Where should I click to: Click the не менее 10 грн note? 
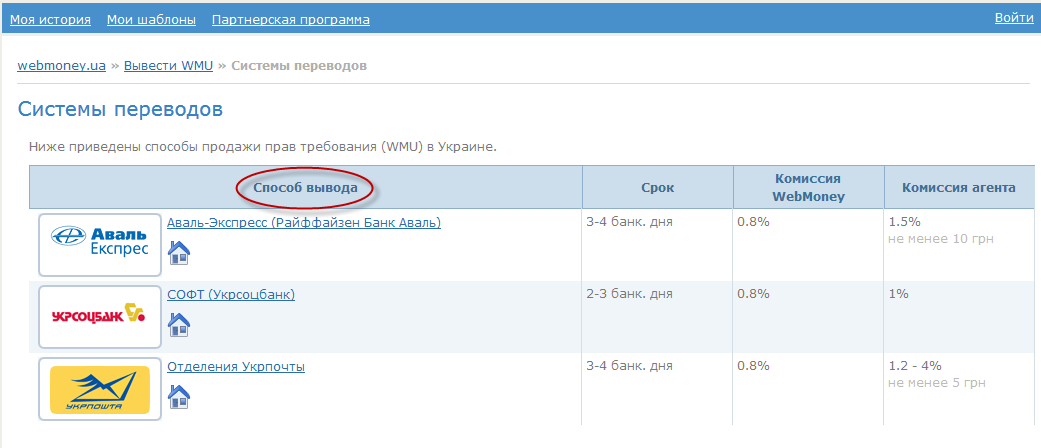click(941, 239)
